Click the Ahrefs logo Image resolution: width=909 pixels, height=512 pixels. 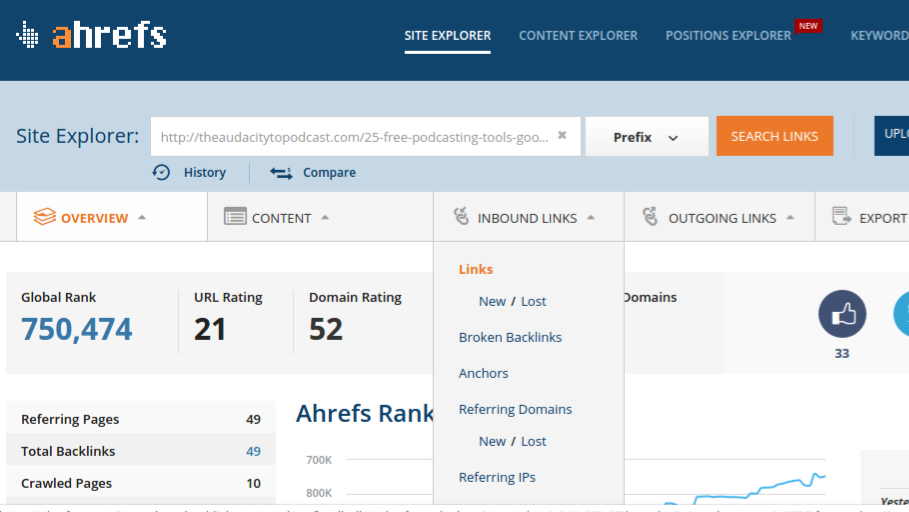[x=91, y=35]
